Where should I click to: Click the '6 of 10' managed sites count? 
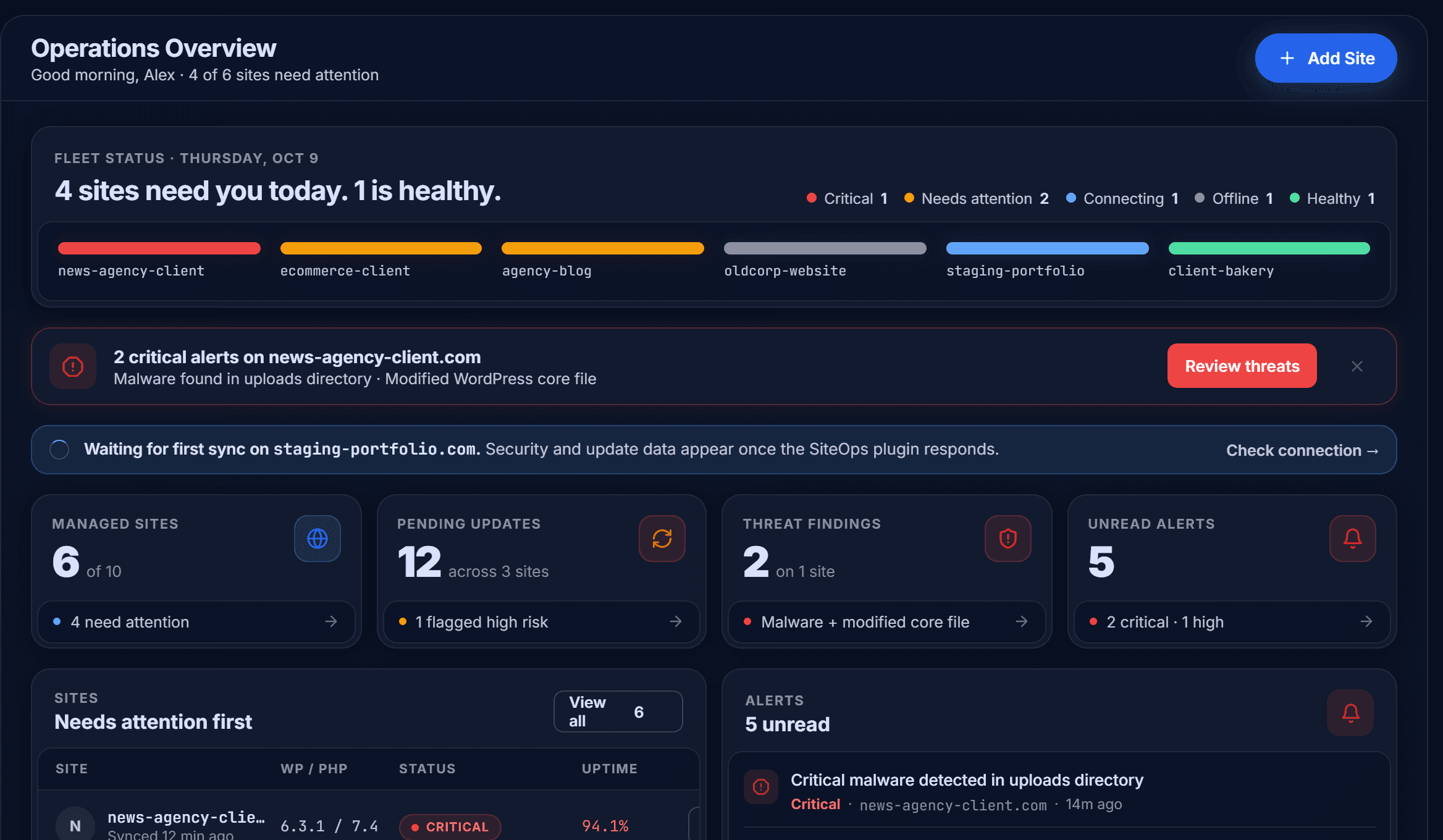click(x=86, y=562)
